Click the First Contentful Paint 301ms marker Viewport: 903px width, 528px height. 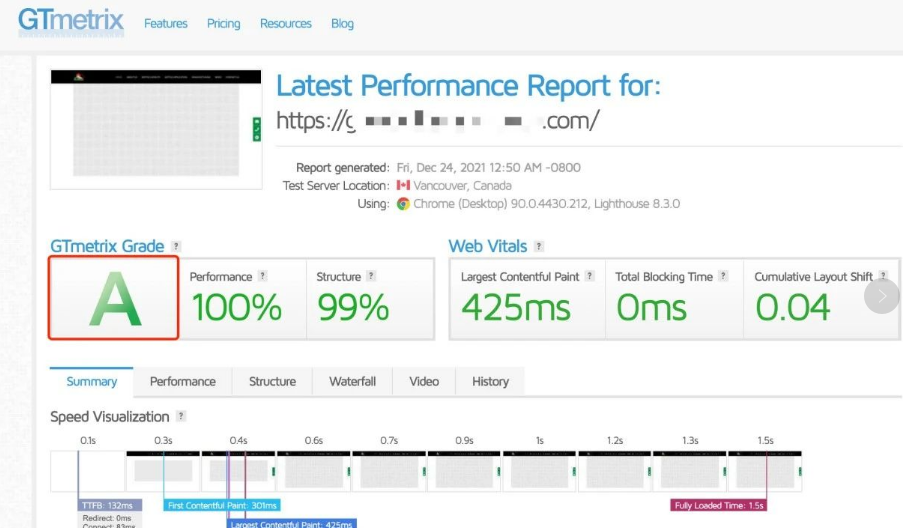222,506
